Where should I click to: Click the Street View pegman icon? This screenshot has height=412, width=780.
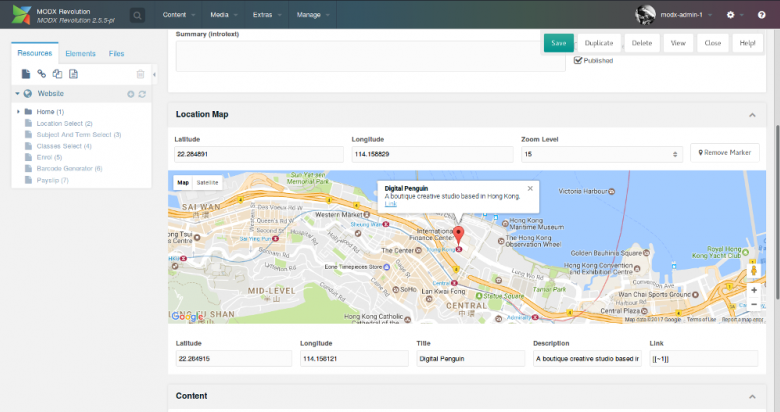pyautogui.click(x=754, y=270)
